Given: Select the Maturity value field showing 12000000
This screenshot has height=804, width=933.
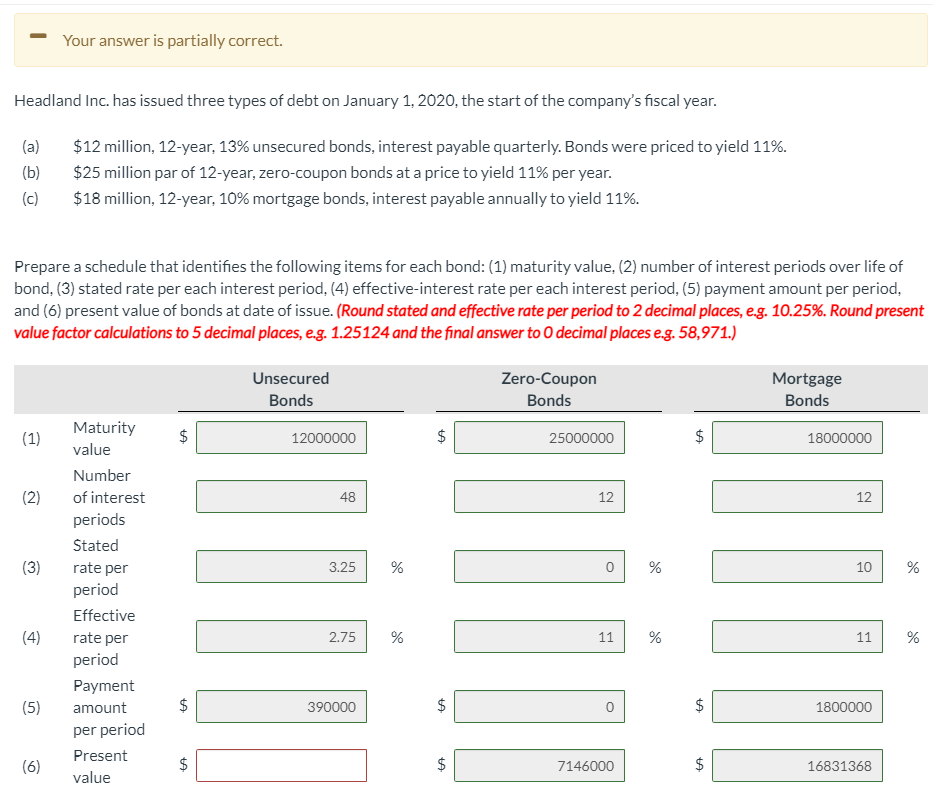Looking at the screenshot, I should tap(281, 437).
